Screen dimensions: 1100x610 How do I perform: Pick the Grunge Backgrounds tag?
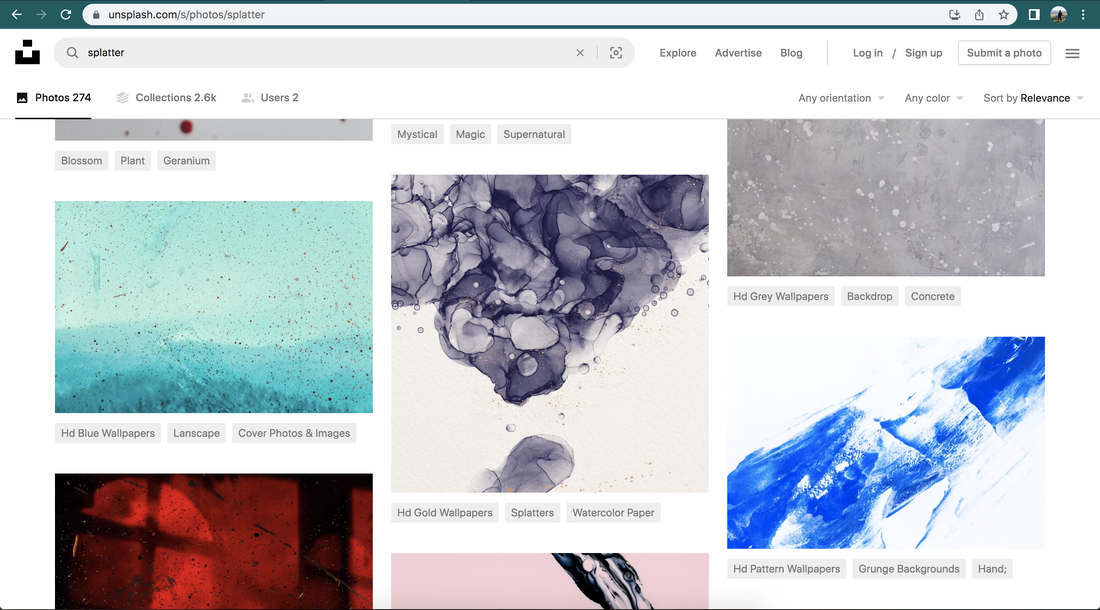click(908, 569)
